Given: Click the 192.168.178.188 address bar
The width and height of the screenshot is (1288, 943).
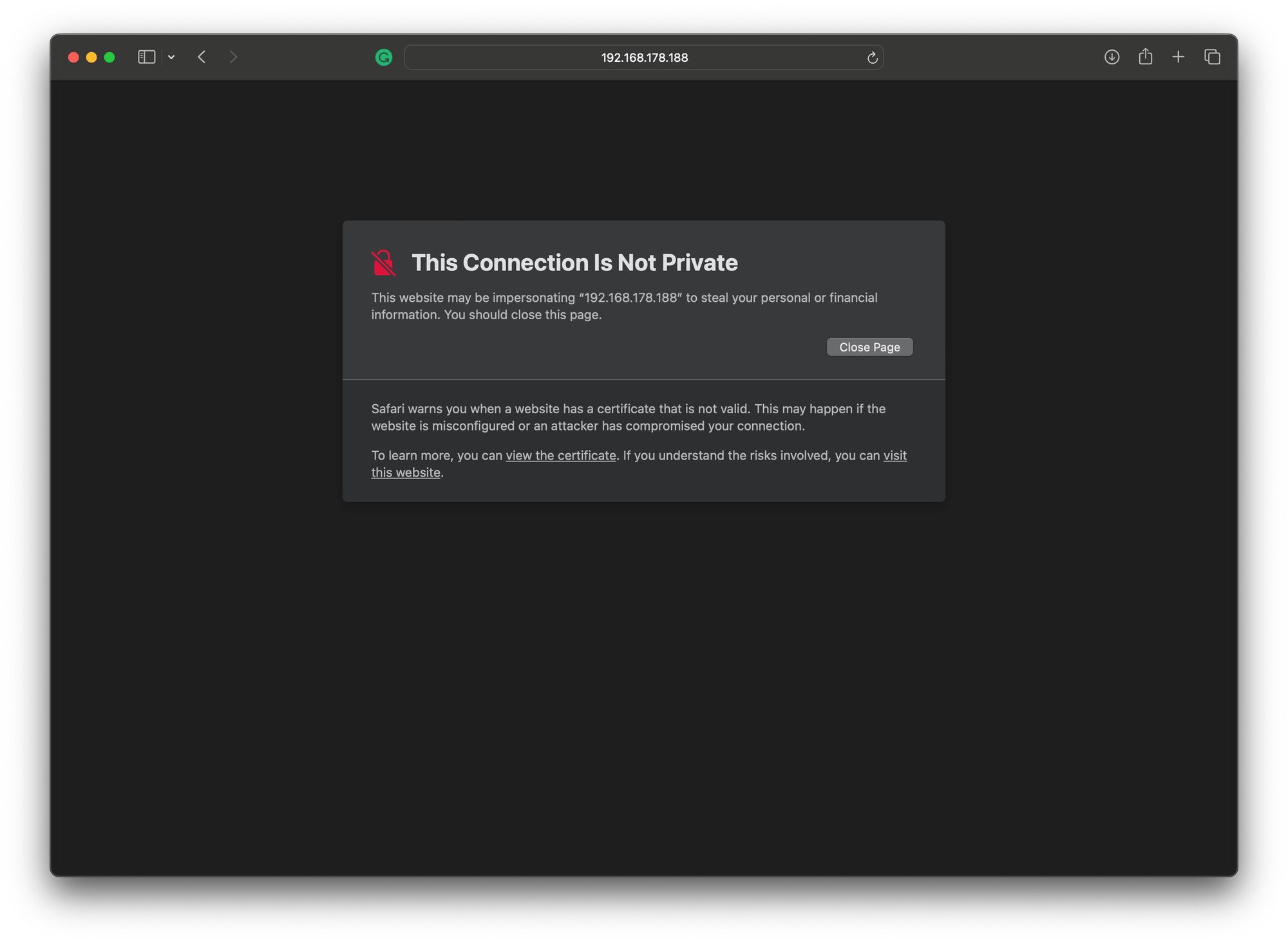Looking at the screenshot, I should (x=643, y=57).
